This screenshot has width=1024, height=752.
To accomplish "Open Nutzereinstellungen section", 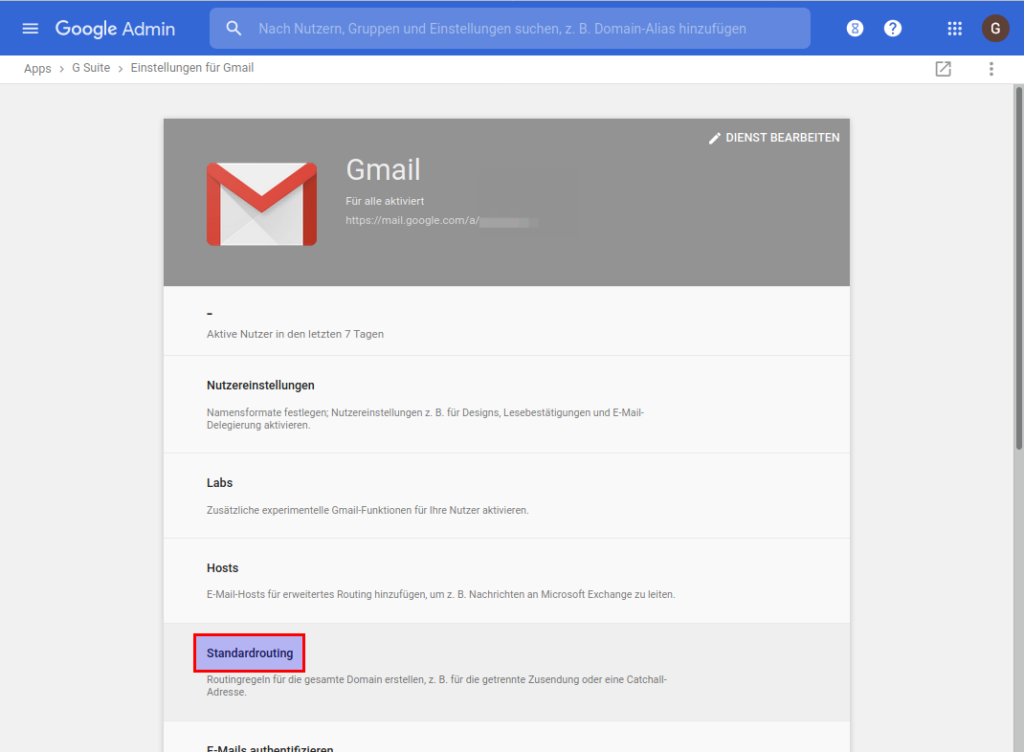I will (x=507, y=404).
